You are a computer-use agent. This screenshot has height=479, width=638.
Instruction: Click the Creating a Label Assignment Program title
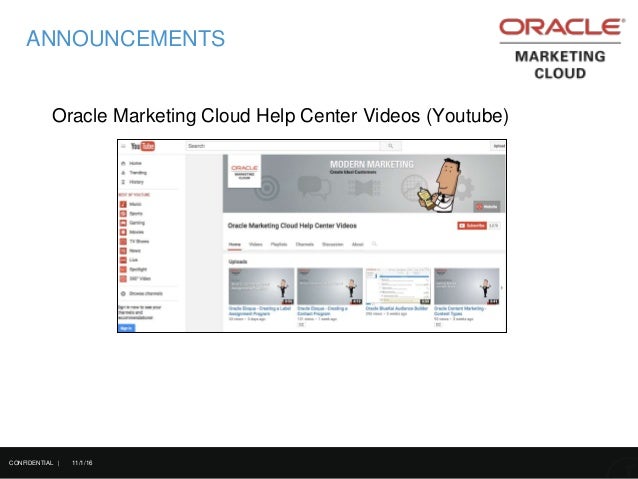260,311
